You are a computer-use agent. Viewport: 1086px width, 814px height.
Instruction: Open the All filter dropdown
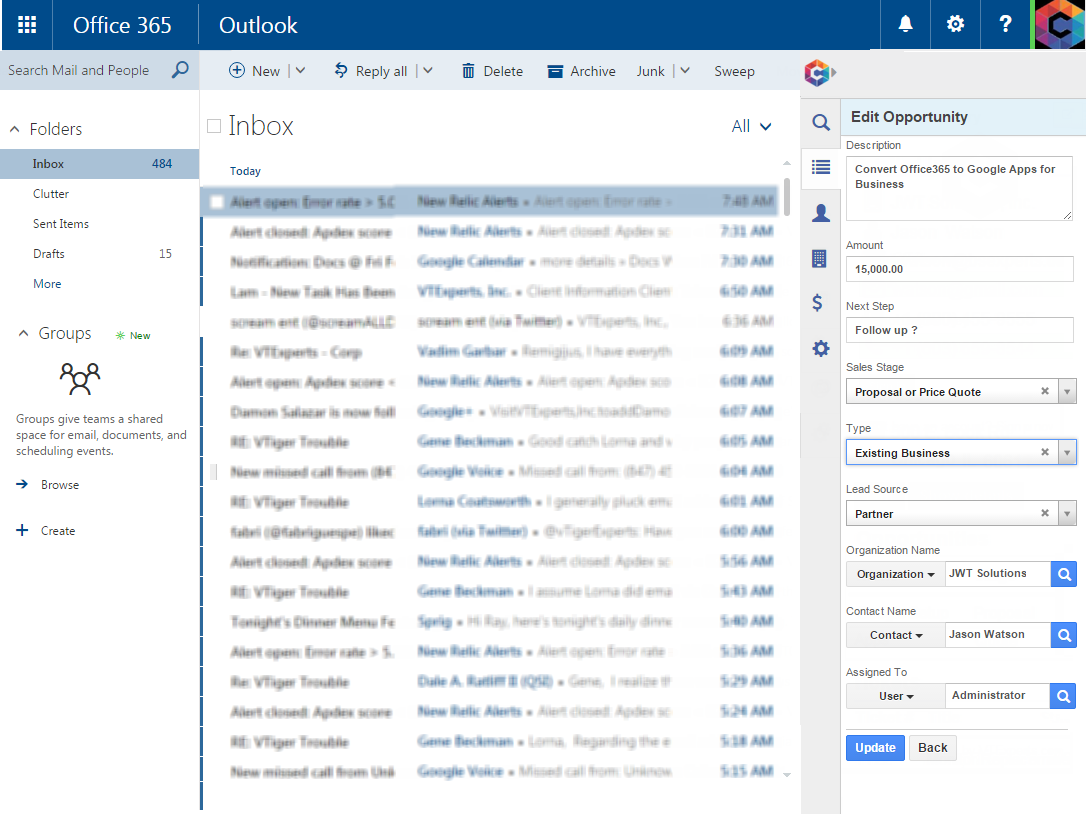751,126
